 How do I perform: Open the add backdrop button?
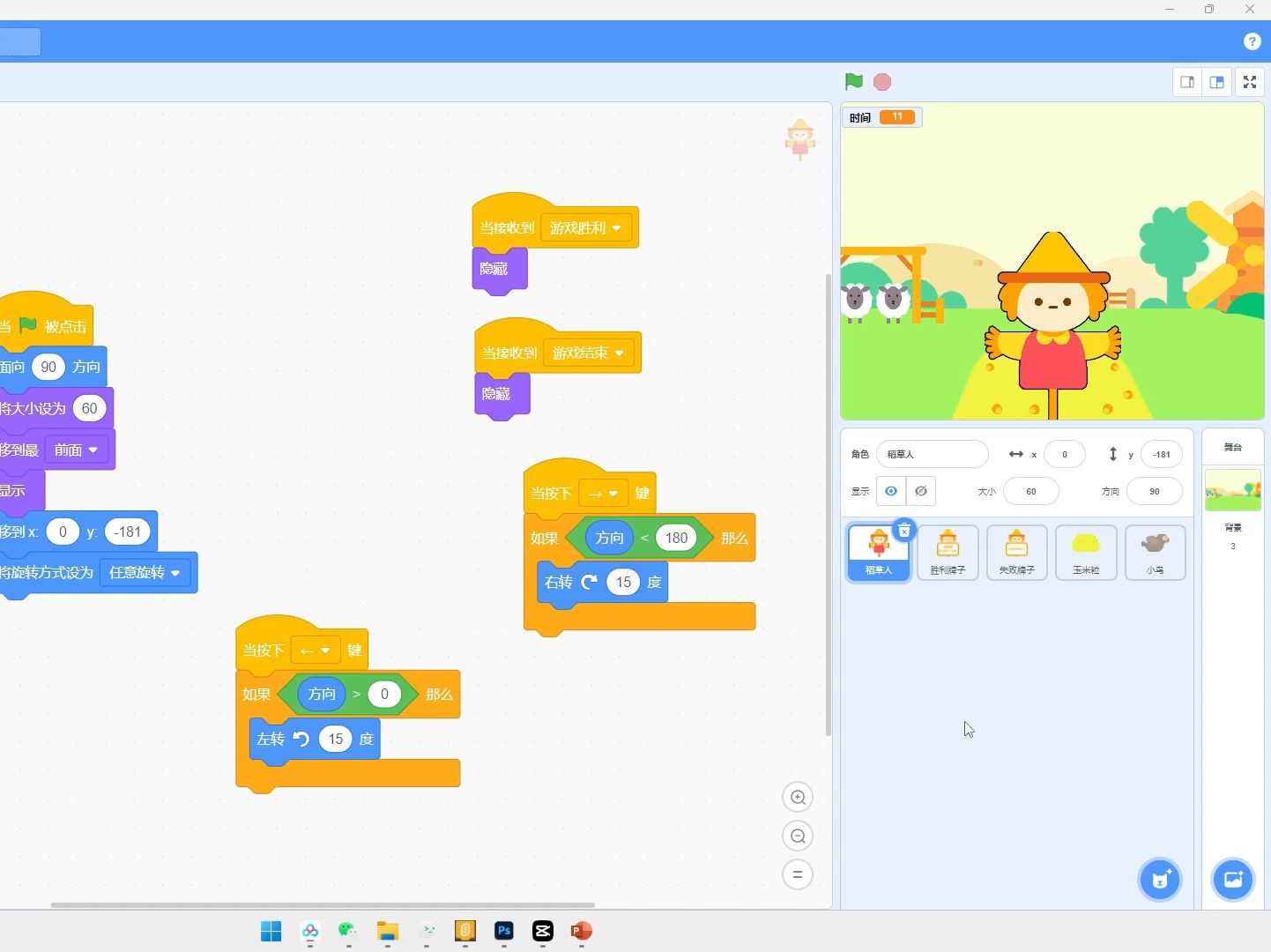(x=1233, y=880)
